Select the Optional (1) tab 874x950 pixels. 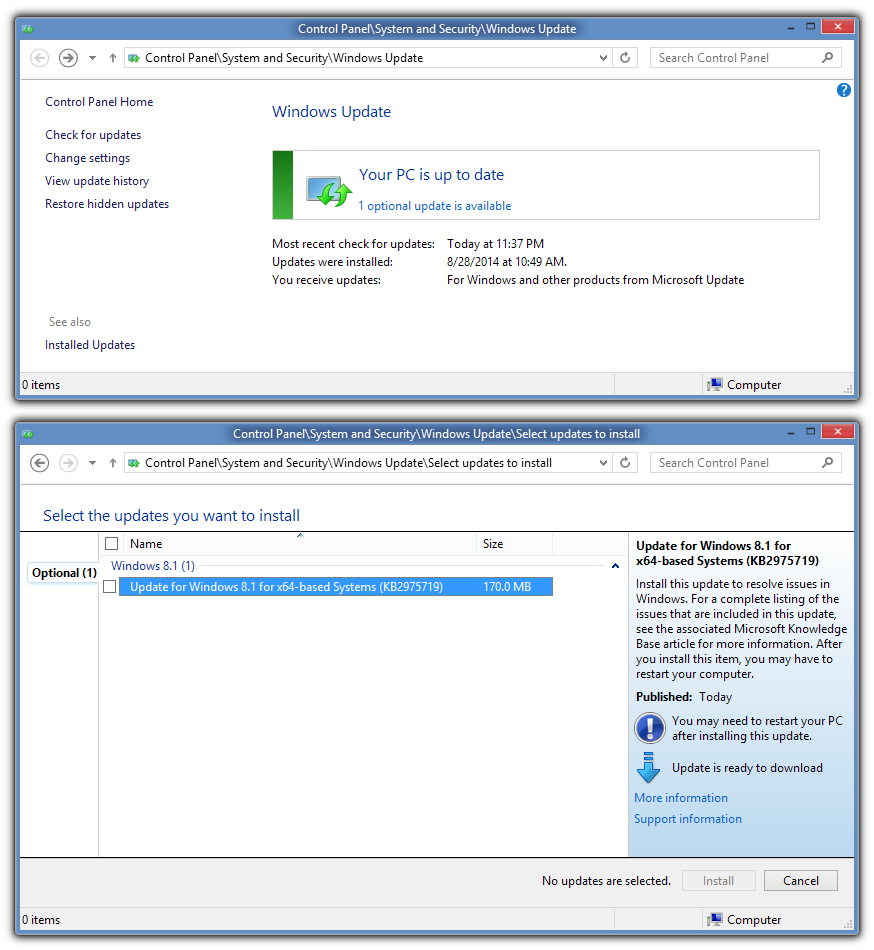(64, 573)
